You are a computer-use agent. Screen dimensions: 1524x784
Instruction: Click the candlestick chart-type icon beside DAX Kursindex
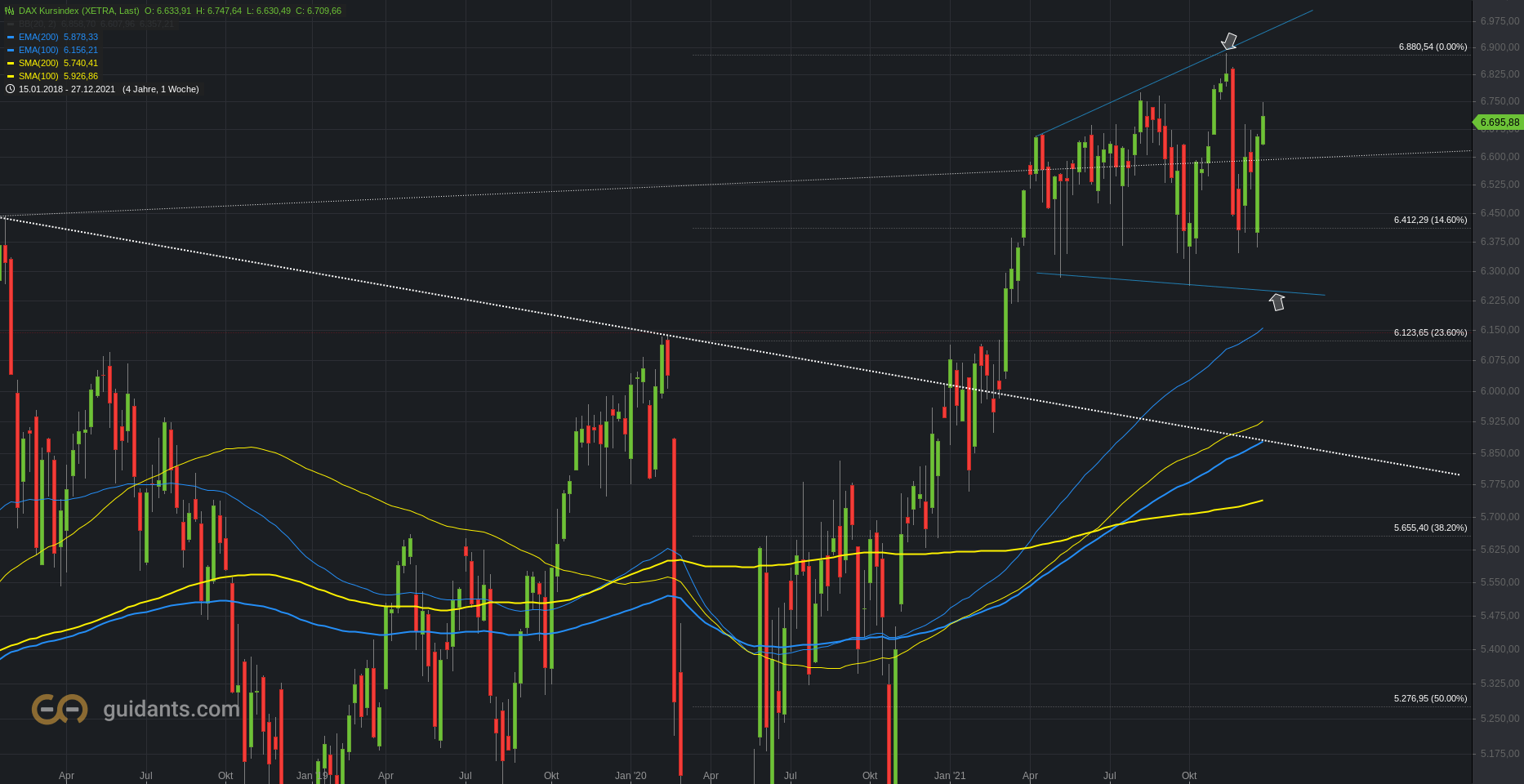click(10, 11)
